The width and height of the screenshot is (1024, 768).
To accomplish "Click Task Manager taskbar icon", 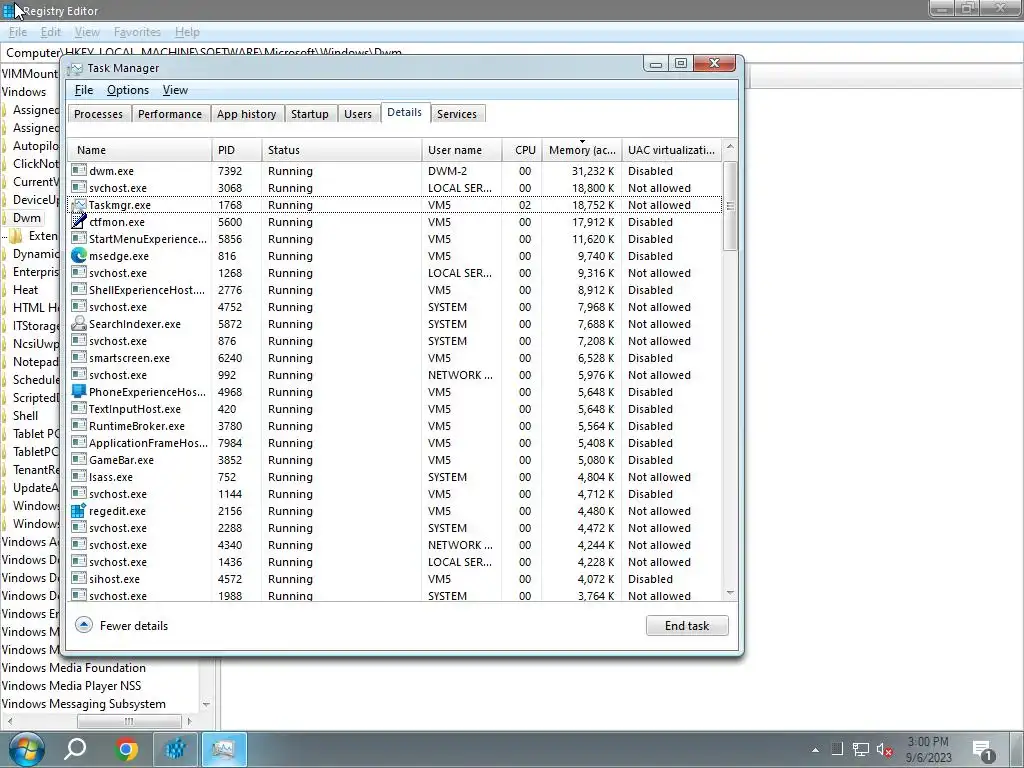I will (x=223, y=749).
